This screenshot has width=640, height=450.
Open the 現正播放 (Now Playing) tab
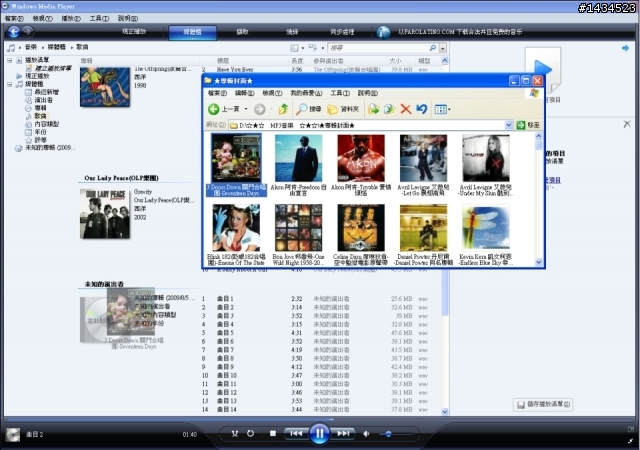(x=134, y=31)
